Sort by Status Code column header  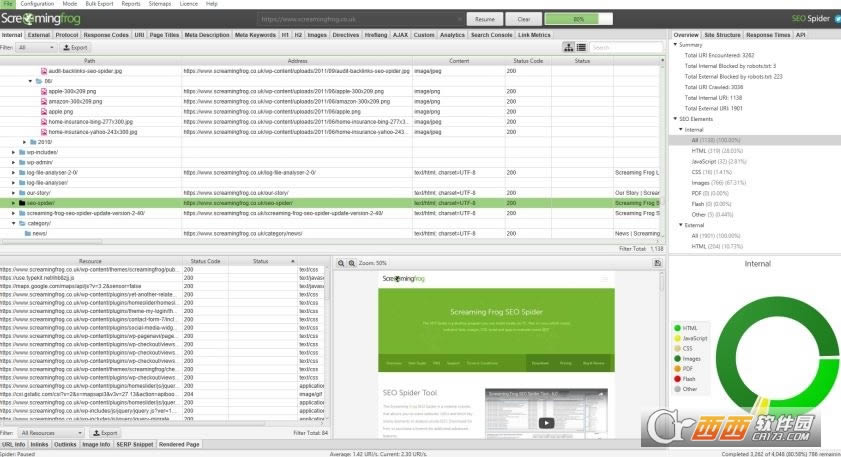528,61
